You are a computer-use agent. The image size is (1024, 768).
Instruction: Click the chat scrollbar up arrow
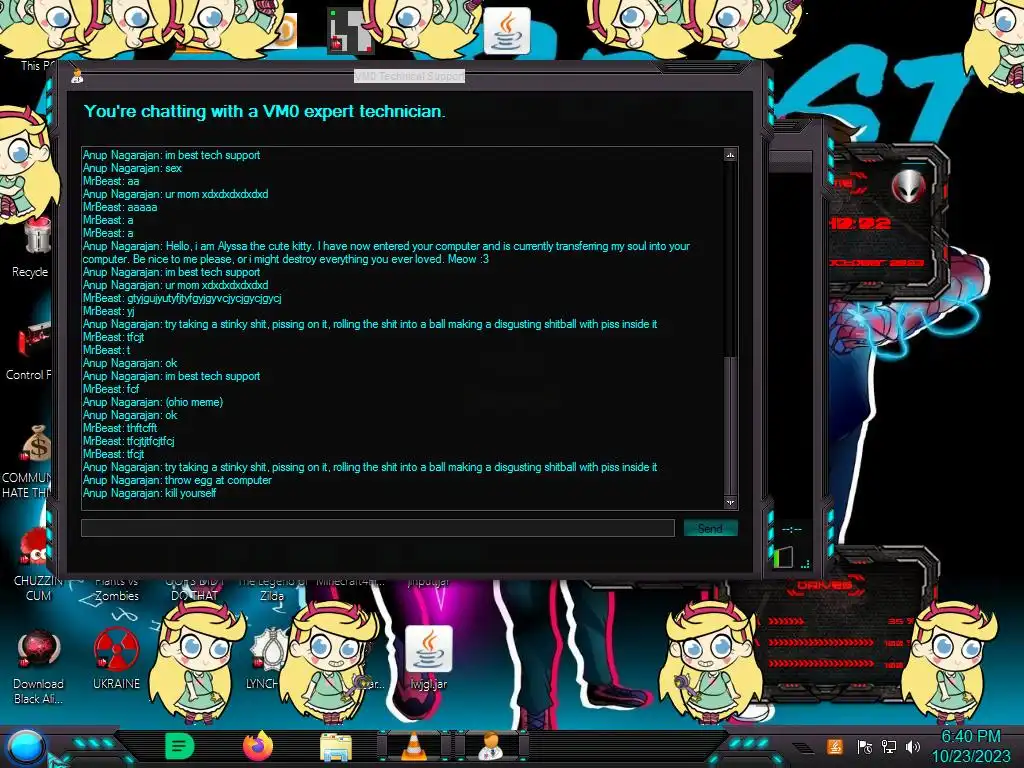pyautogui.click(x=730, y=155)
